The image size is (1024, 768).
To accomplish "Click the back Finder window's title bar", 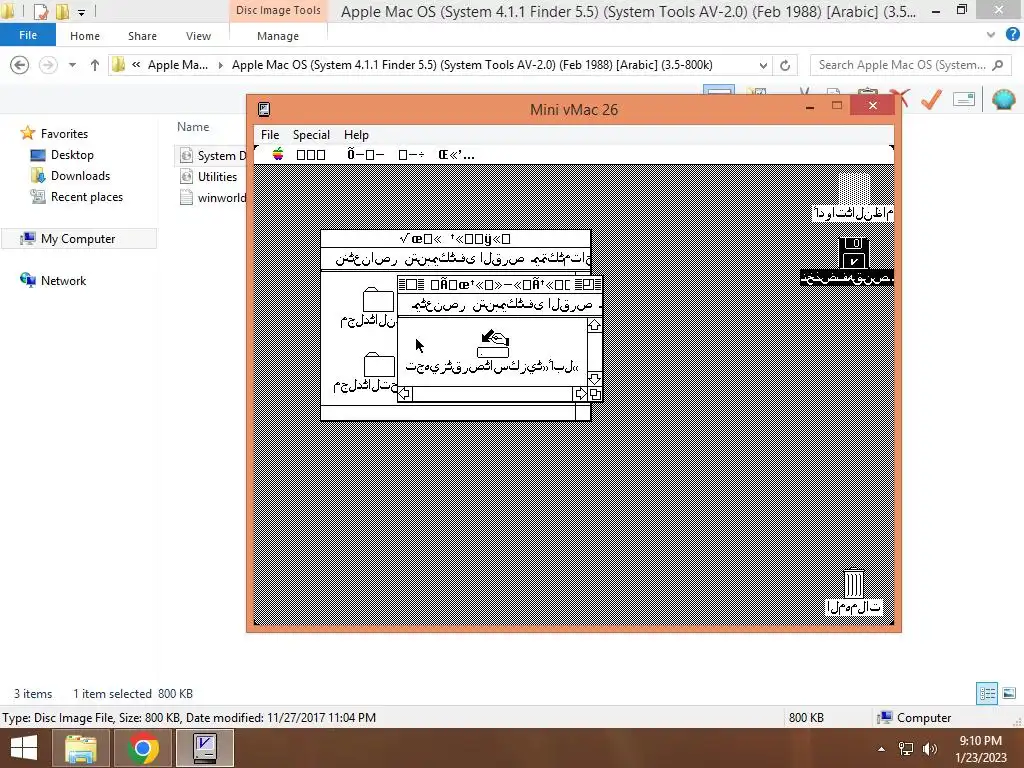I will [x=456, y=238].
